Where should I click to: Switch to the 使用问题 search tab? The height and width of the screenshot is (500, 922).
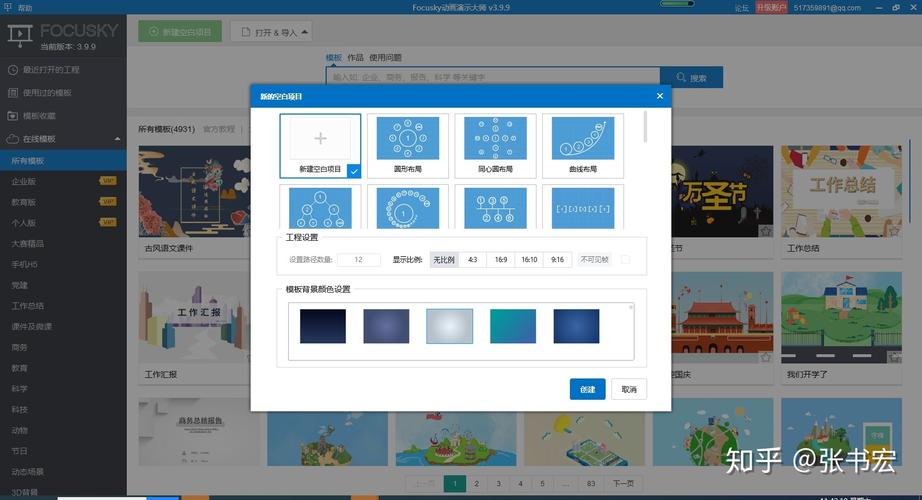pos(385,58)
